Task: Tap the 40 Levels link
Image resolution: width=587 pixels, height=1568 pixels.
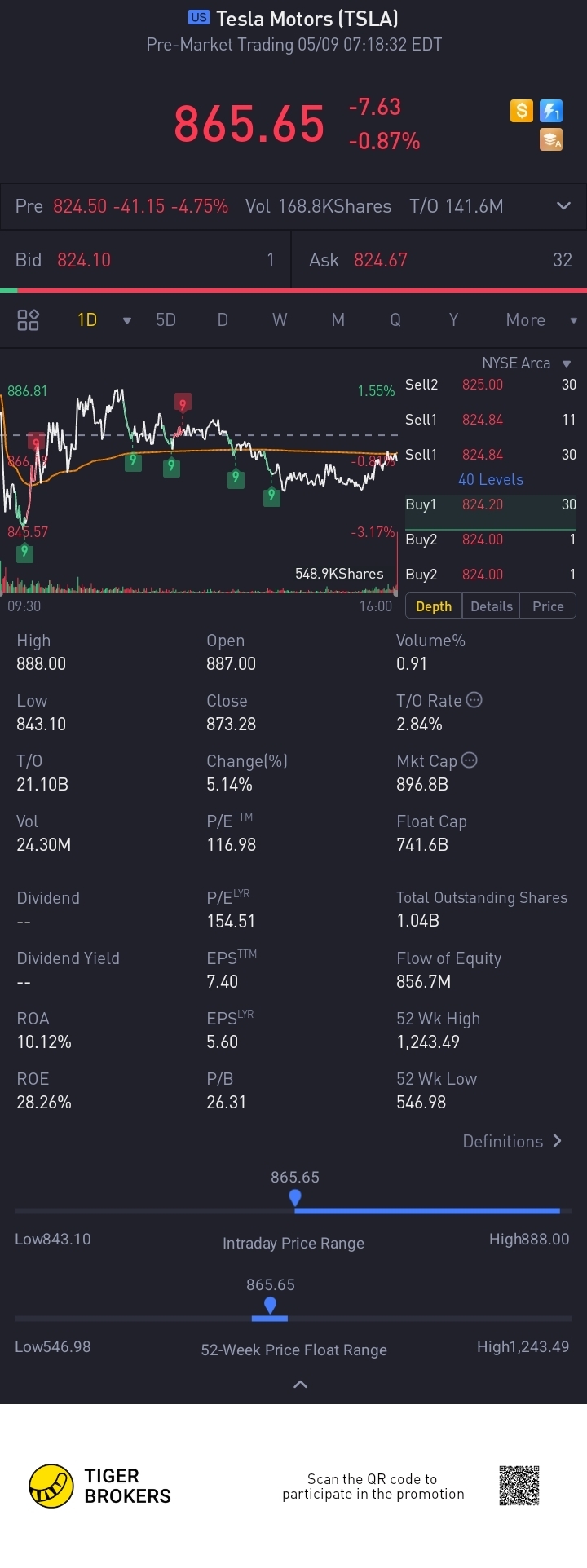Action: coord(491,480)
